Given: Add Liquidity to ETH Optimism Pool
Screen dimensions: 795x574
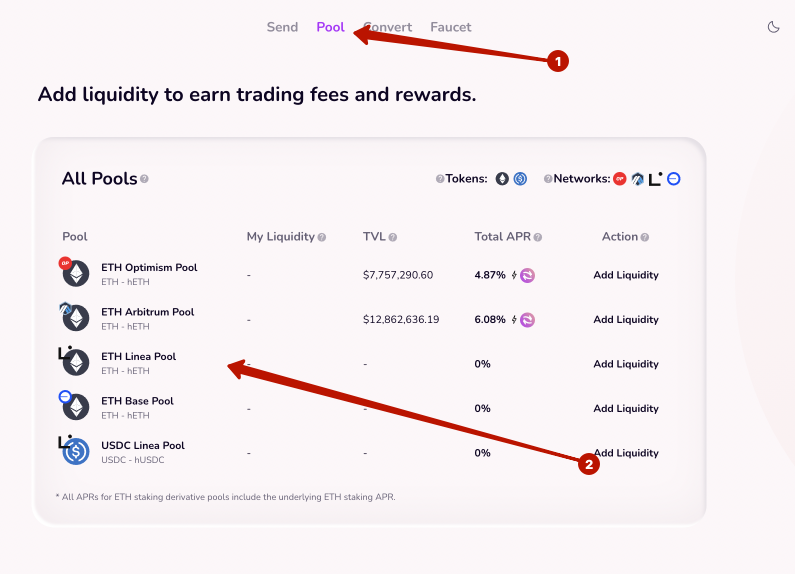Looking at the screenshot, I should (626, 275).
